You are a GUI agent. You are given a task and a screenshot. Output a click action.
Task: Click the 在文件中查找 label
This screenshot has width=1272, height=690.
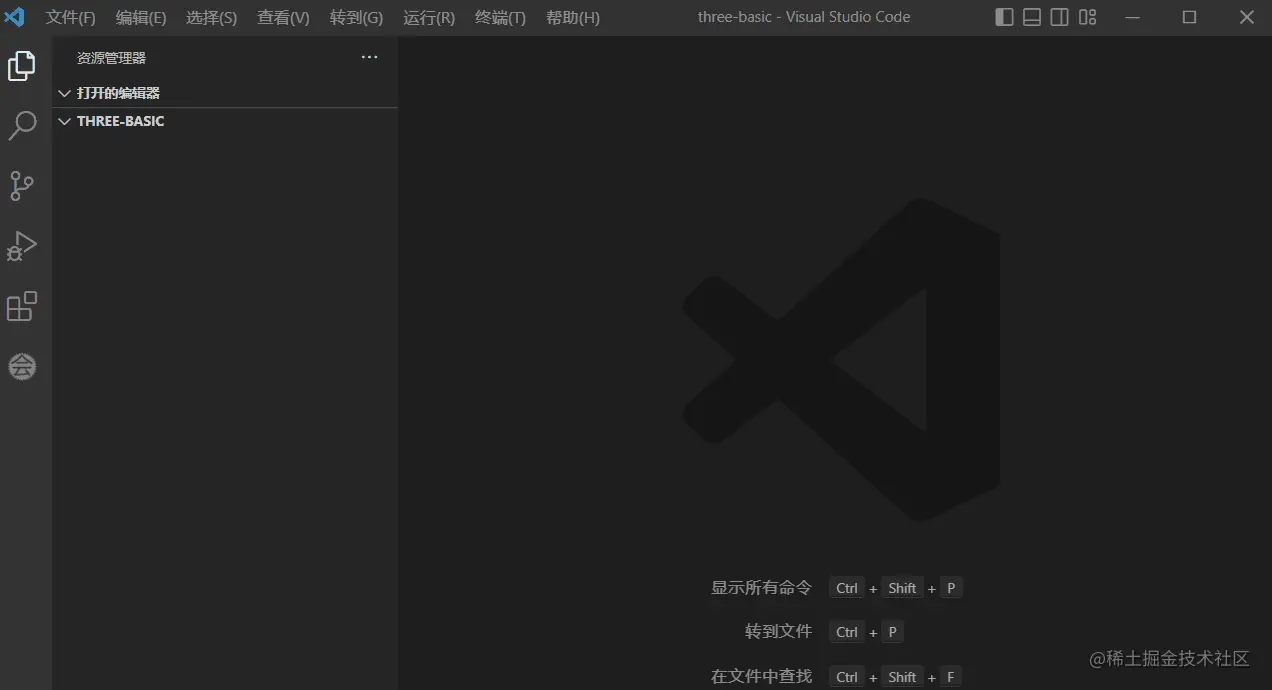[x=761, y=677]
